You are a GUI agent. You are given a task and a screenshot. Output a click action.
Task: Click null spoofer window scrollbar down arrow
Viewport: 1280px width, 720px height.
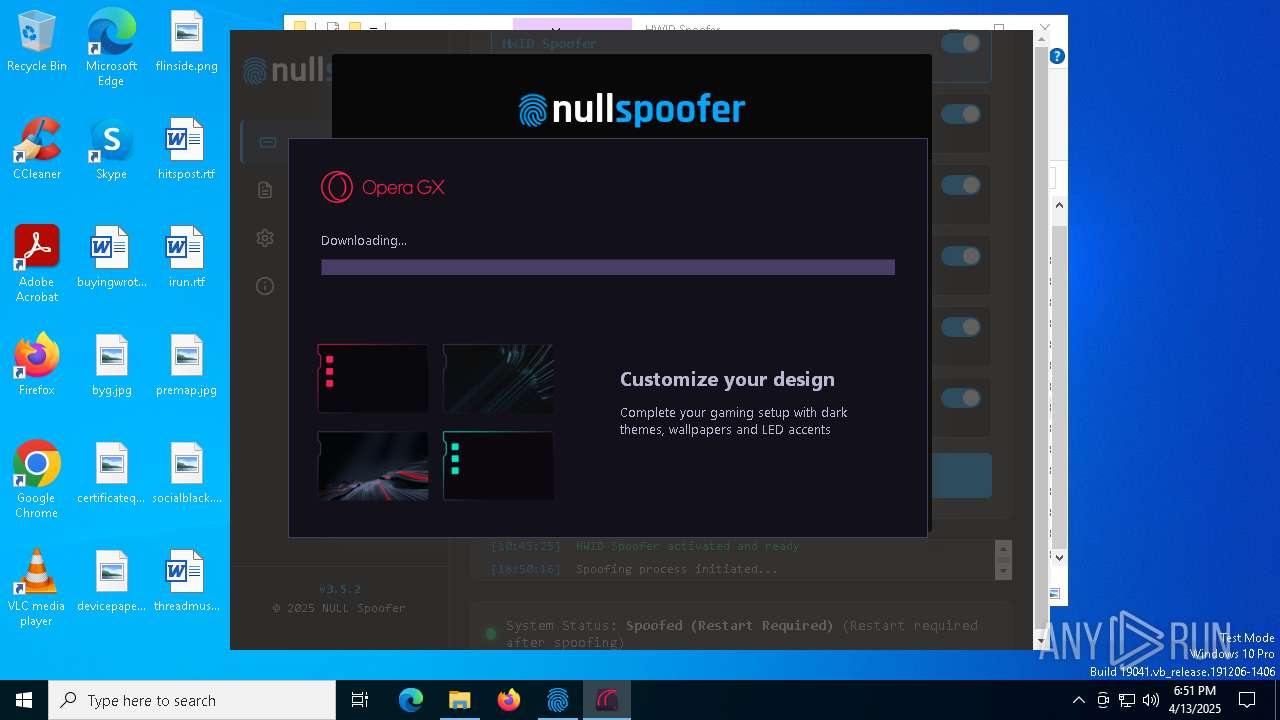point(1040,640)
